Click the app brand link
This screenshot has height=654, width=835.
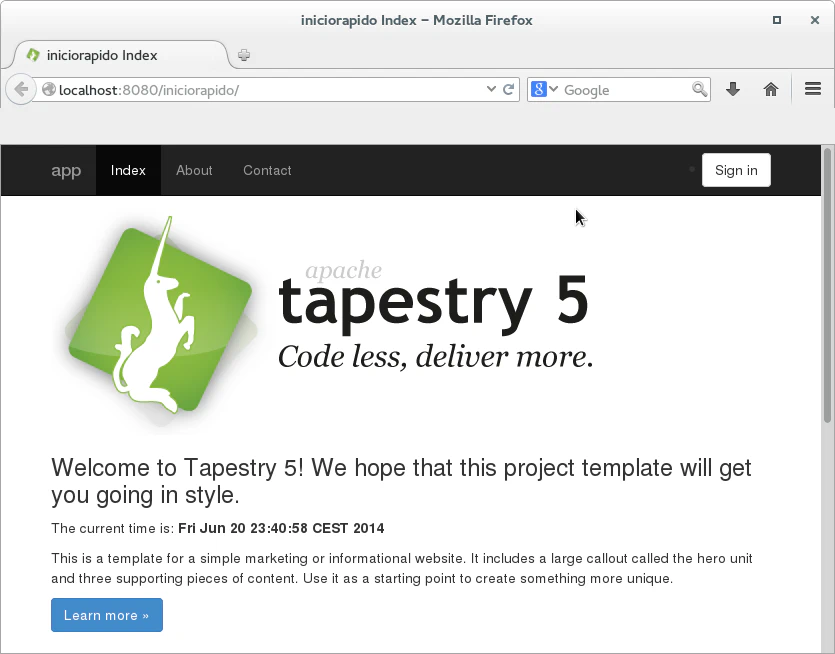click(66, 170)
